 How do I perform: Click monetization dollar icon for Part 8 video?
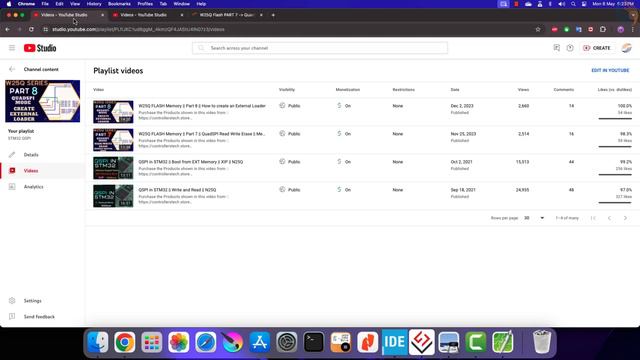[x=339, y=106]
